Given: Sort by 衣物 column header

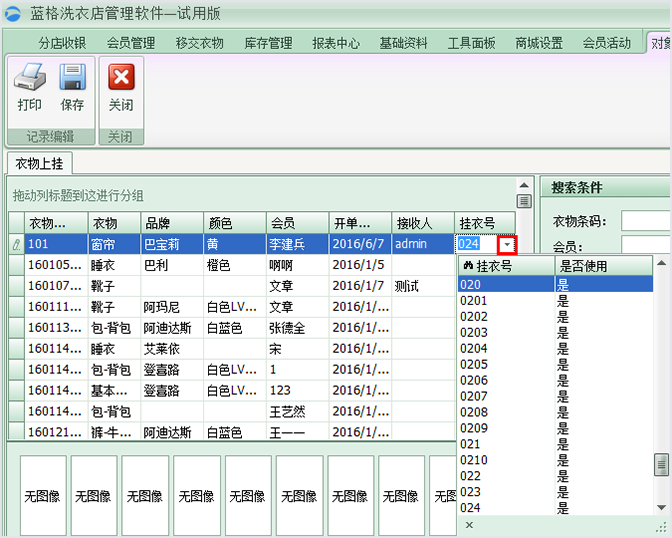Looking at the screenshot, I should click(x=114, y=223).
